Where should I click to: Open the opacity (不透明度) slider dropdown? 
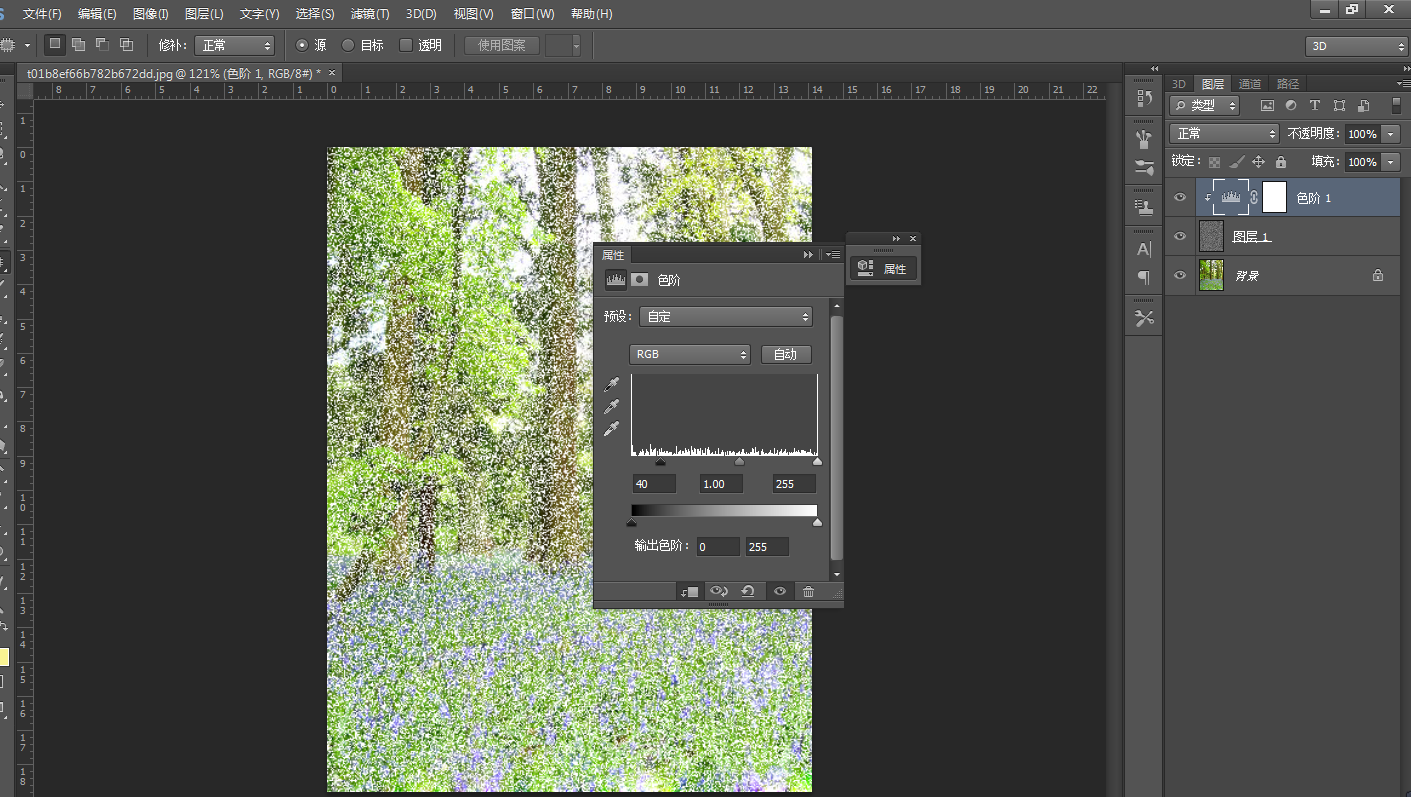coord(1391,134)
